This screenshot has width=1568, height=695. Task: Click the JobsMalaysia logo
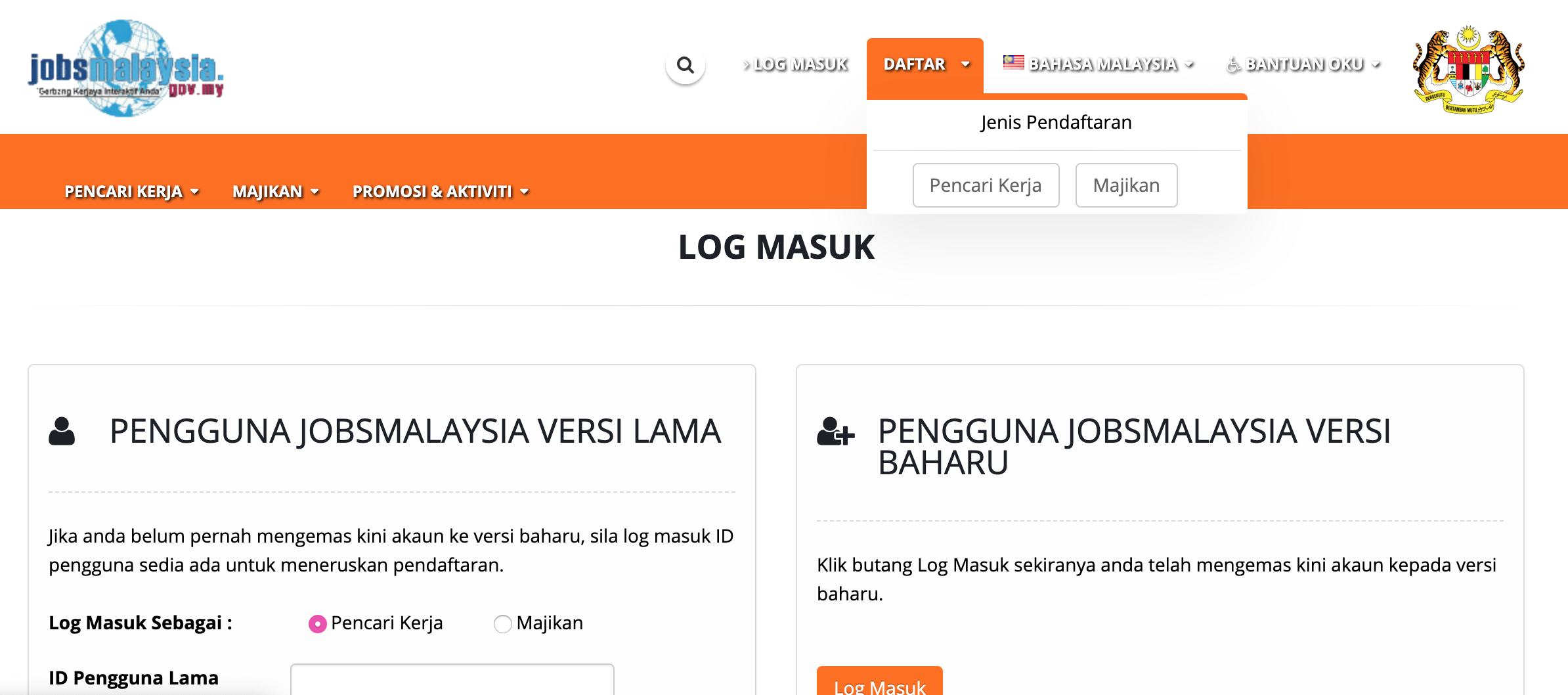(125, 68)
